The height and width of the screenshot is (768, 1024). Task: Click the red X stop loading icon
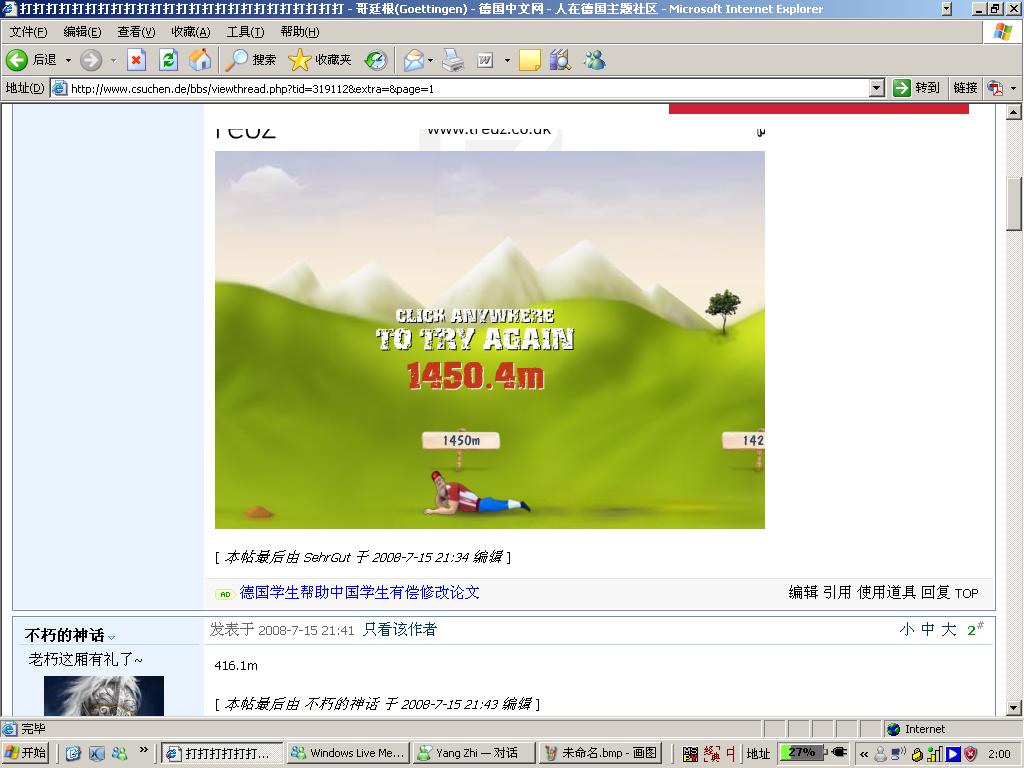(136, 60)
